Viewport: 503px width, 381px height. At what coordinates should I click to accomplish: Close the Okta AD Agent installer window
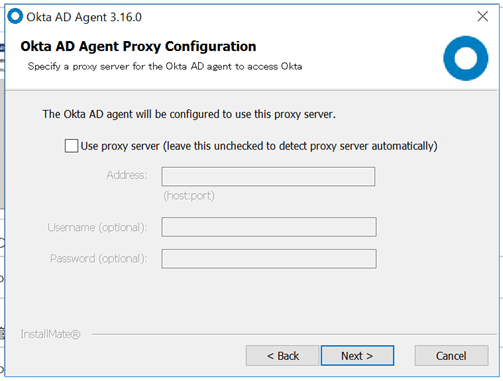click(482, 16)
